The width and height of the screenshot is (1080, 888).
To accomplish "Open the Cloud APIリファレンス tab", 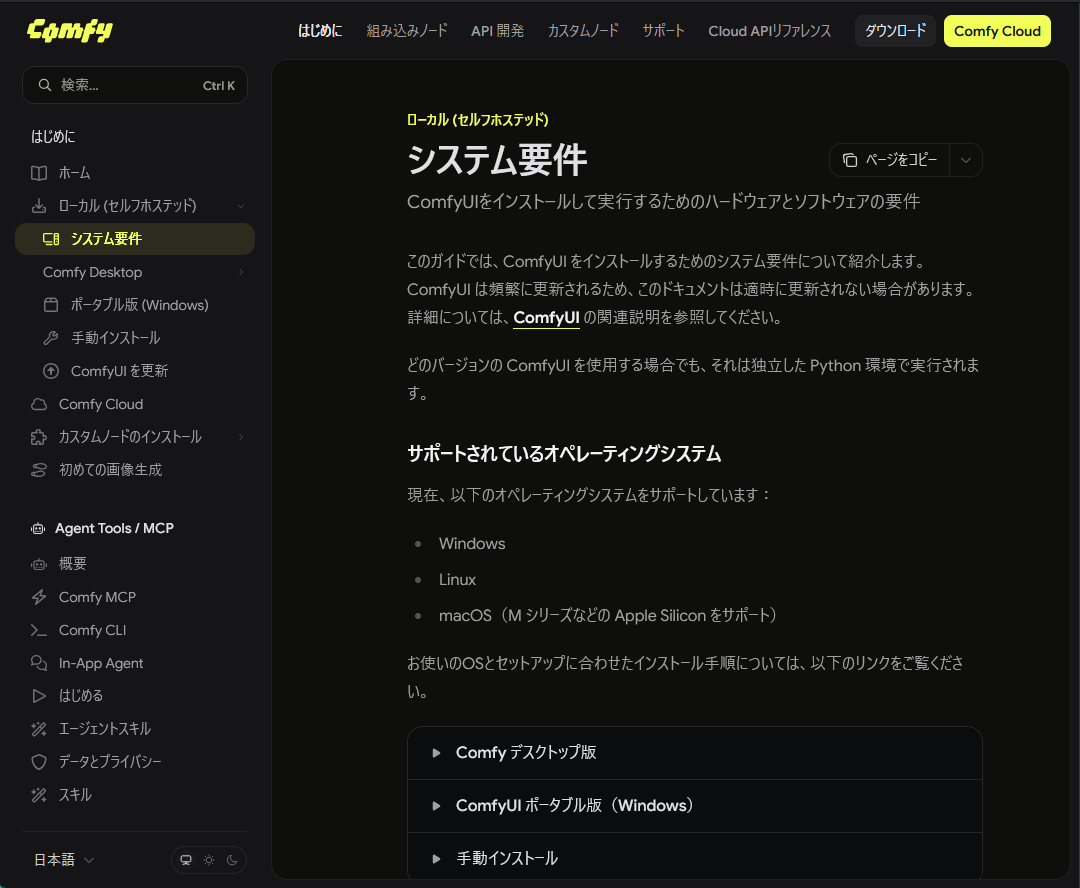I will (769, 31).
